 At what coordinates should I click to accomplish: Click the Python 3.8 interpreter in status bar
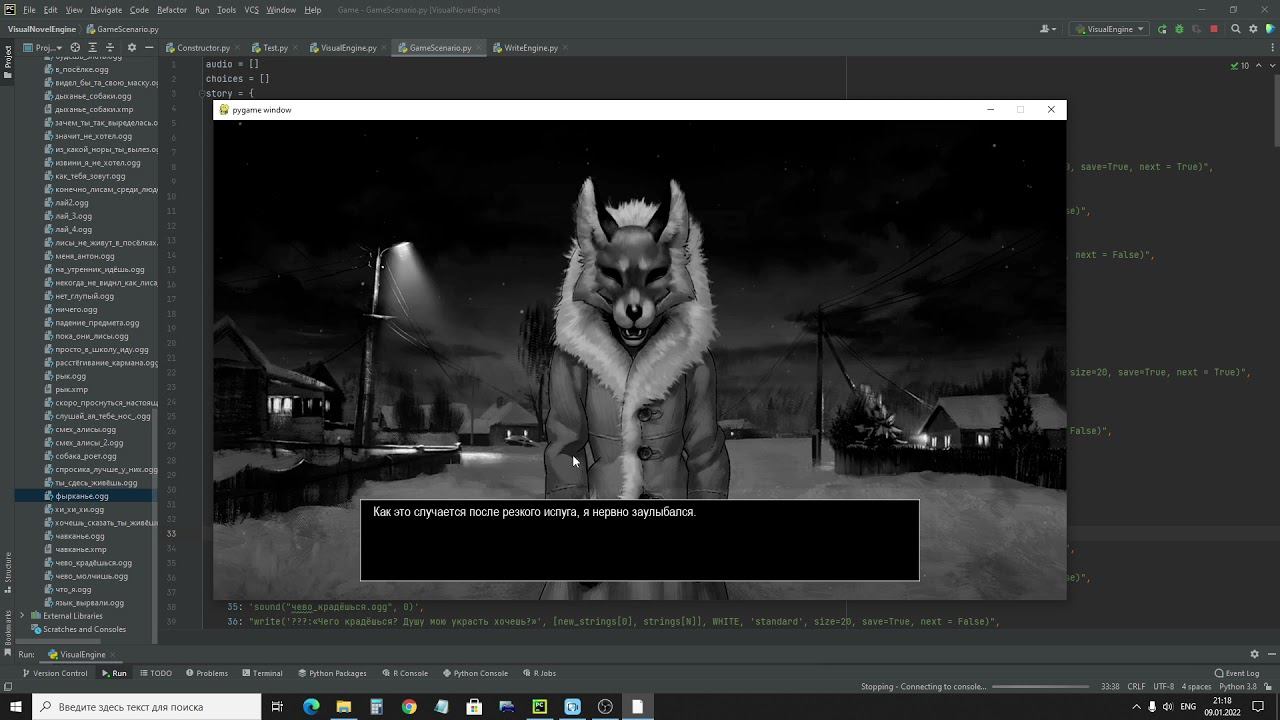(x=1237, y=687)
